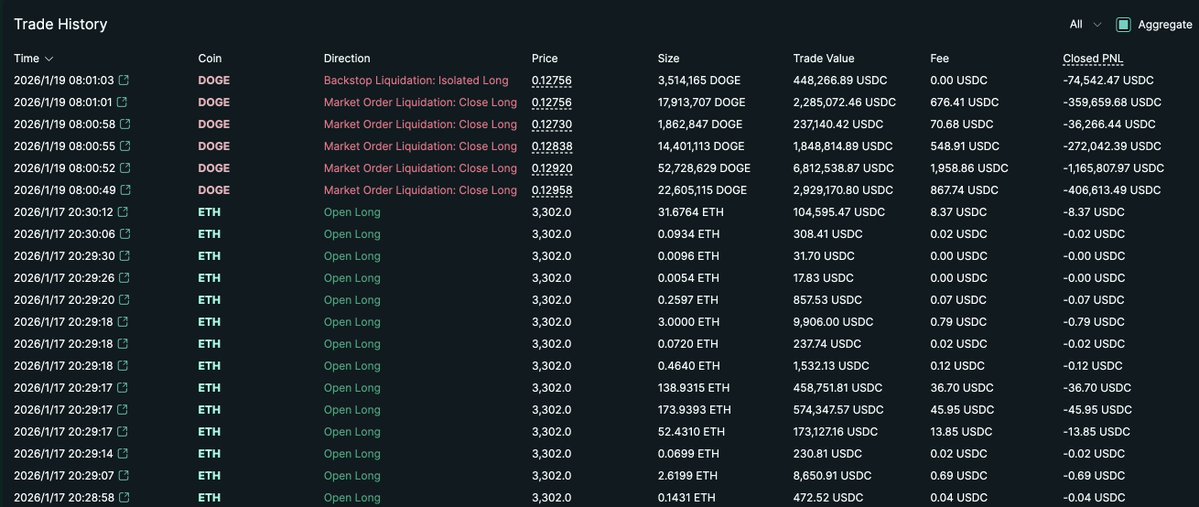Sort by Time using the header chevron
Image resolution: width=1199 pixels, height=507 pixels.
pyautogui.click(x=49, y=59)
